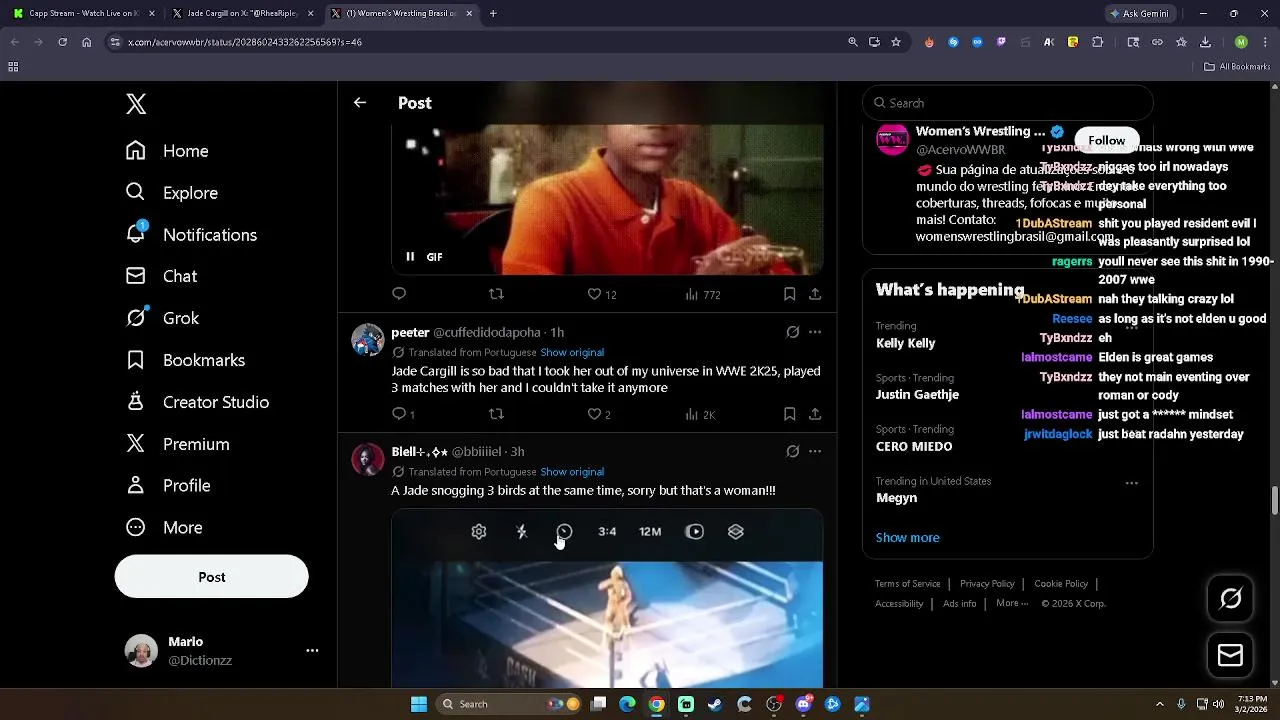Image resolution: width=1280 pixels, height=720 pixels.
Task: Like peeter's post with 2 likes
Action: click(599, 414)
